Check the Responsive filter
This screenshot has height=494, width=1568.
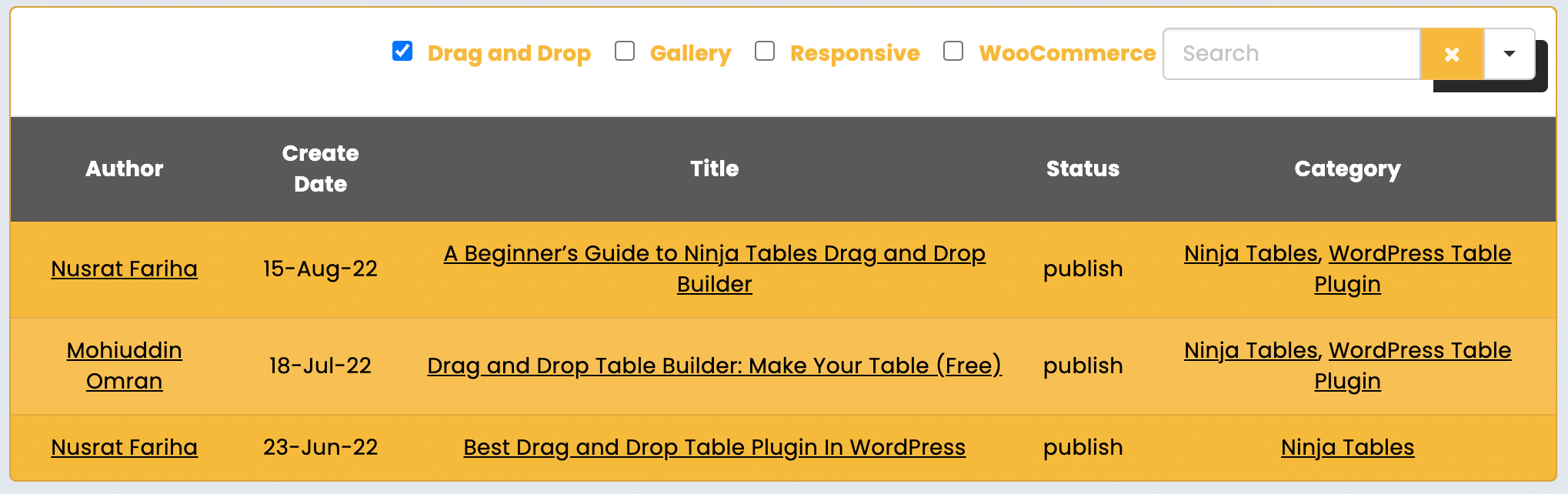pyautogui.click(x=765, y=51)
